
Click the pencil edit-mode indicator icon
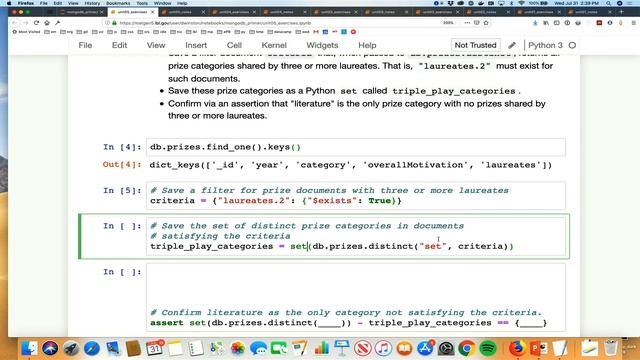pyautogui.click(x=512, y=45)
